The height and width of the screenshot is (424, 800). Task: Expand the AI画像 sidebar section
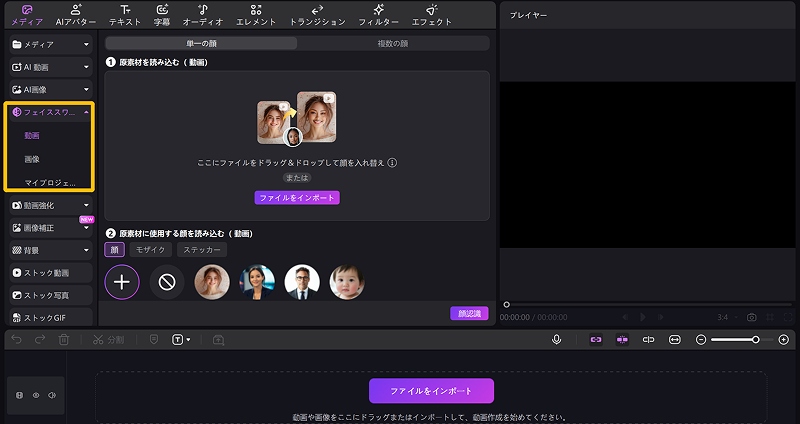click(51, 90)
